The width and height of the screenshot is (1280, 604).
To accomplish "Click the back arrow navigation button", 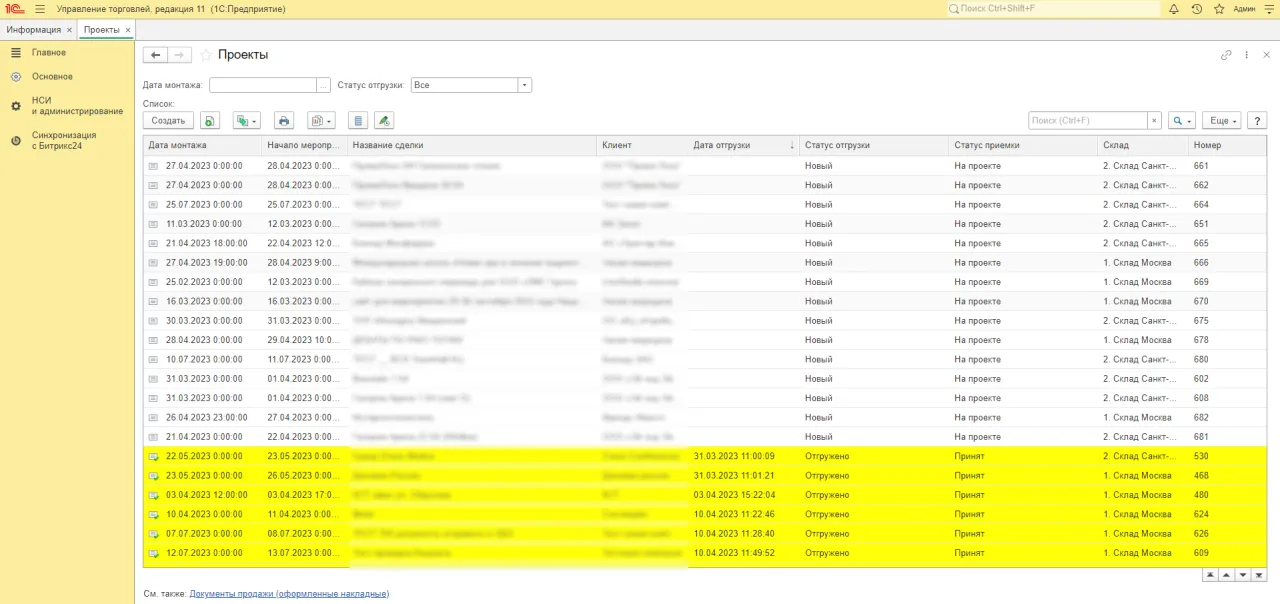I will pos(155,55).
